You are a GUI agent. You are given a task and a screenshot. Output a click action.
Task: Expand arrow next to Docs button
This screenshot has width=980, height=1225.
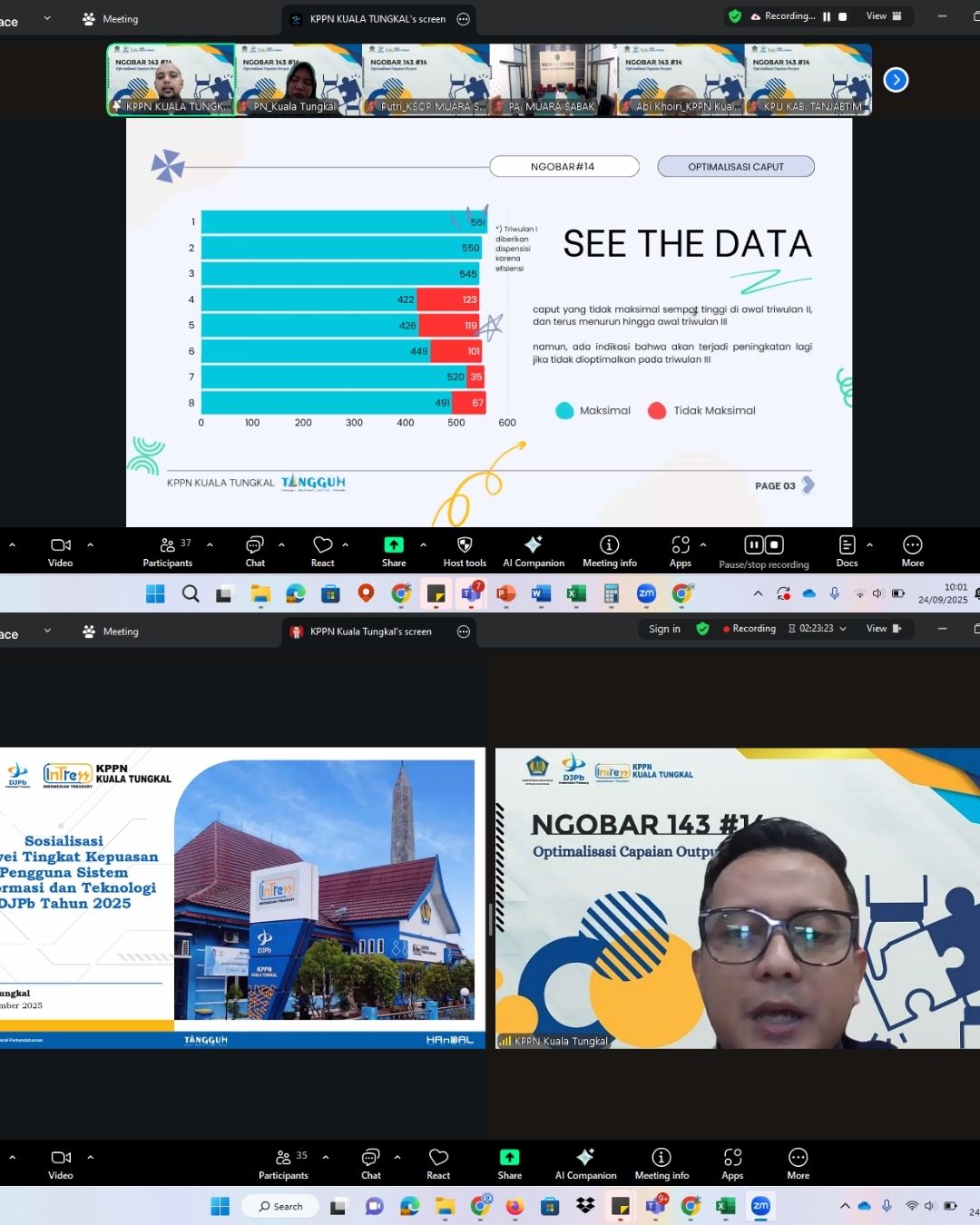869,544
